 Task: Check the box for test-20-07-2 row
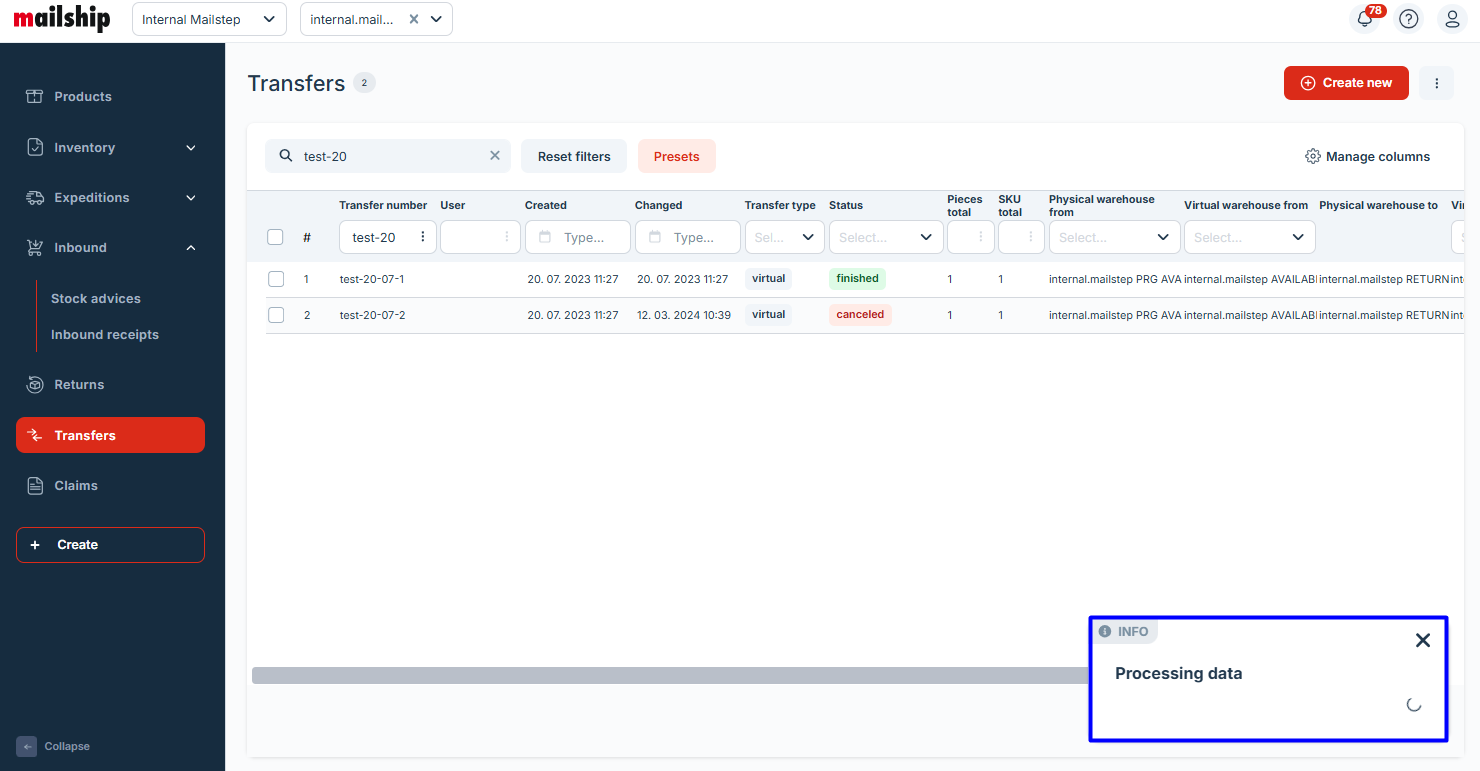(x=276, y=315)
